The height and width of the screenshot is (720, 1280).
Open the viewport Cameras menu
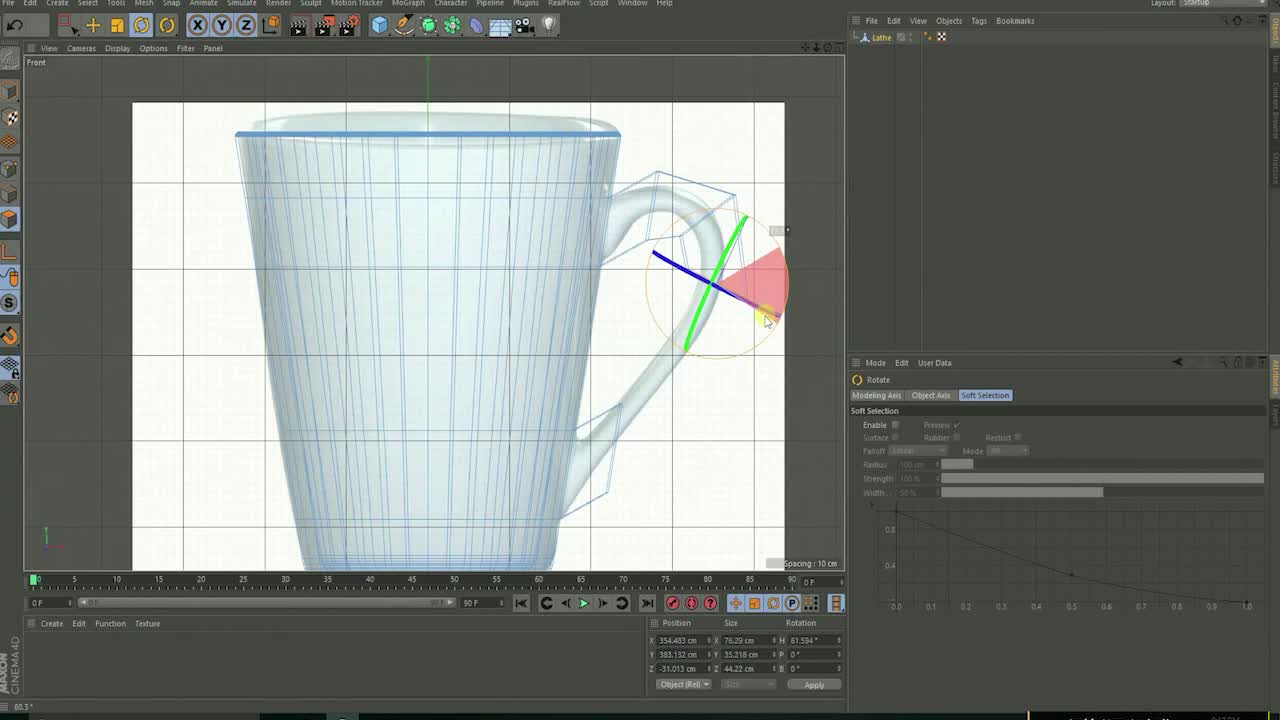81,48
